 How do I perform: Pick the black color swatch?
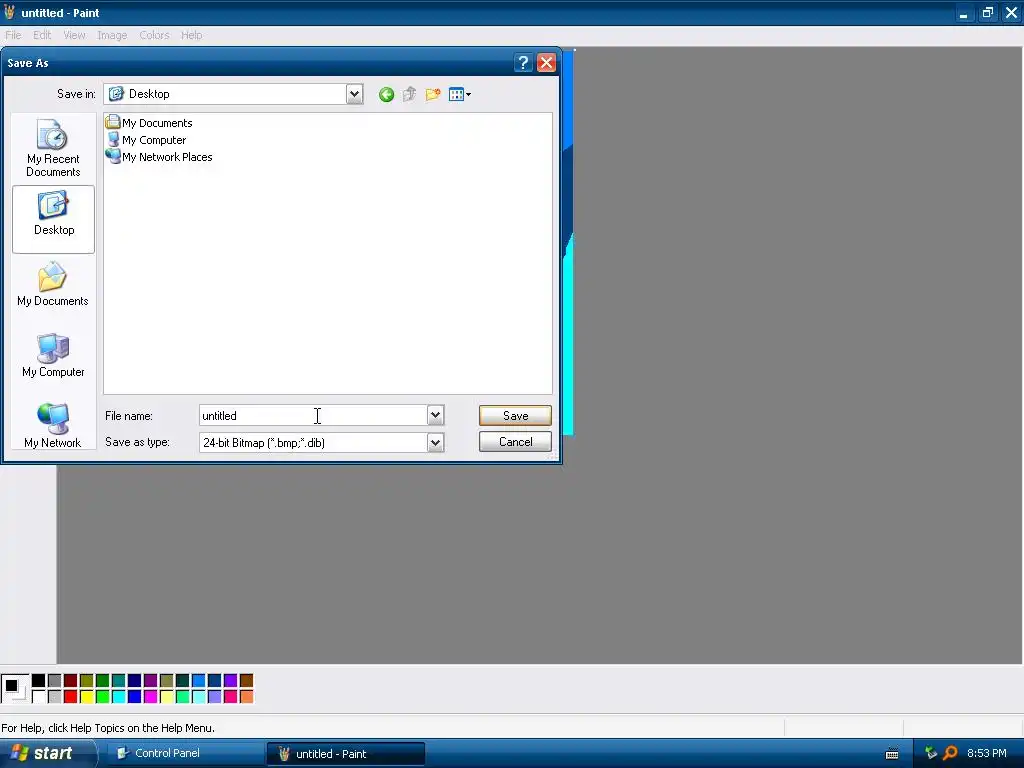(x=39, y=680)
